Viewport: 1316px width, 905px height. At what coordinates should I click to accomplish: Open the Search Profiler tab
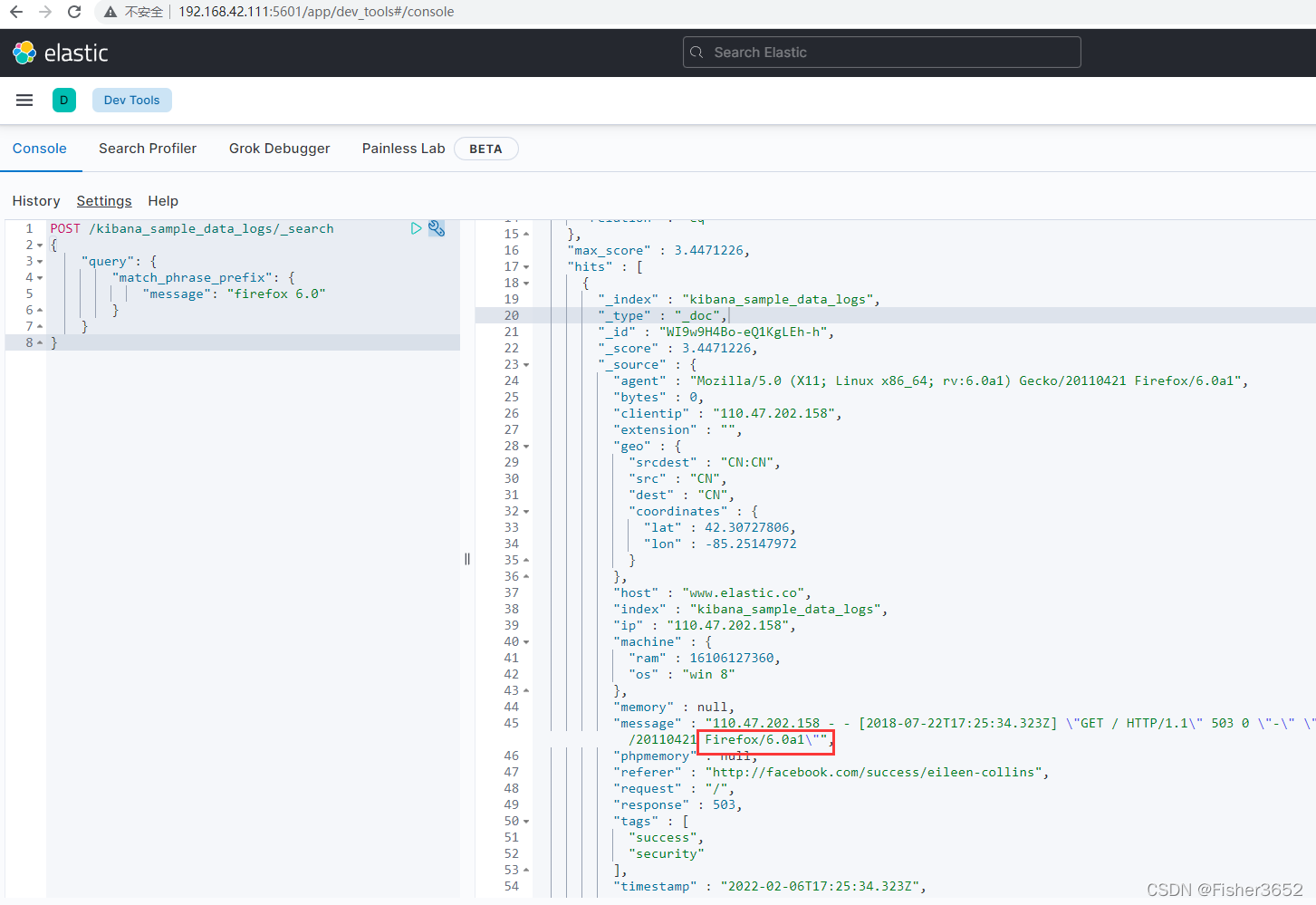coord(148,149)
